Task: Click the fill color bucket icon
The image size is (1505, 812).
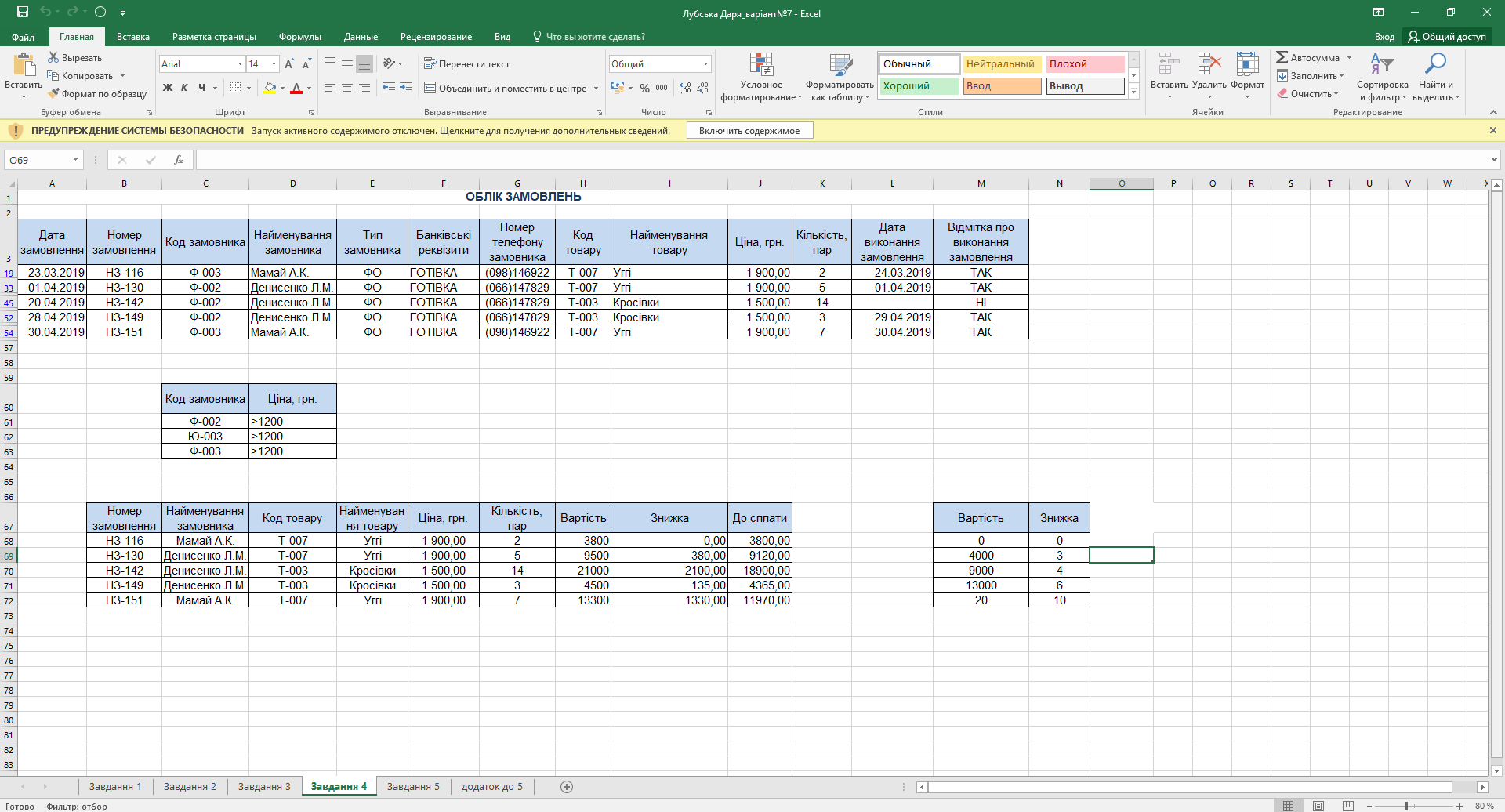Action: pyautogui.click(x=270, y=88)
